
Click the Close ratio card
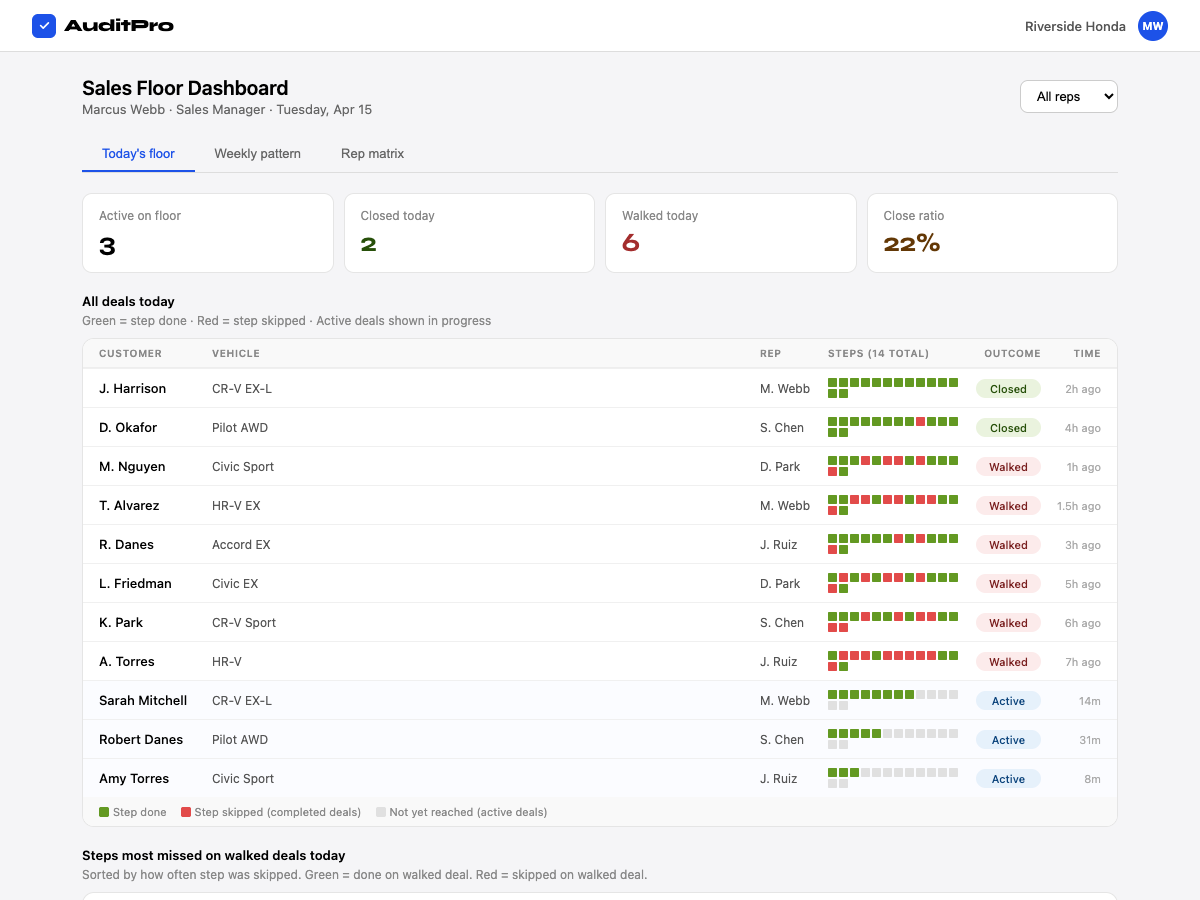pos(992,233)
